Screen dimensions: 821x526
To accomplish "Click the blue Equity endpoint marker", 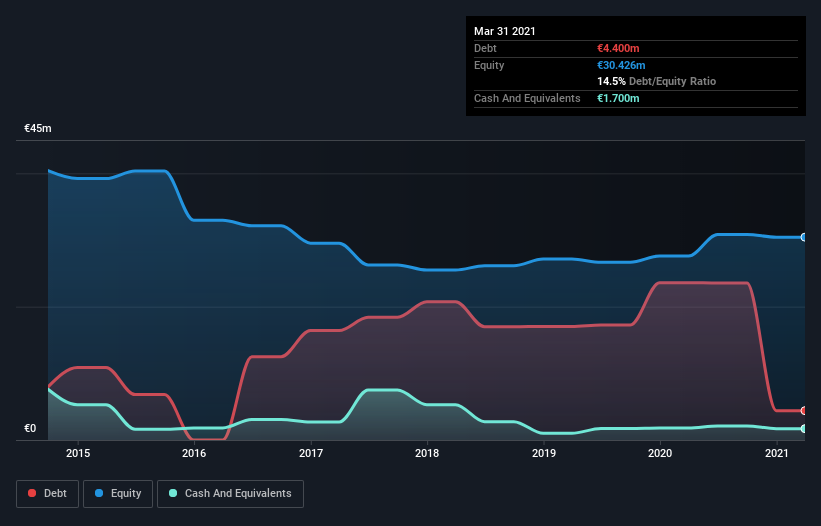I will [x=804, y=237].
